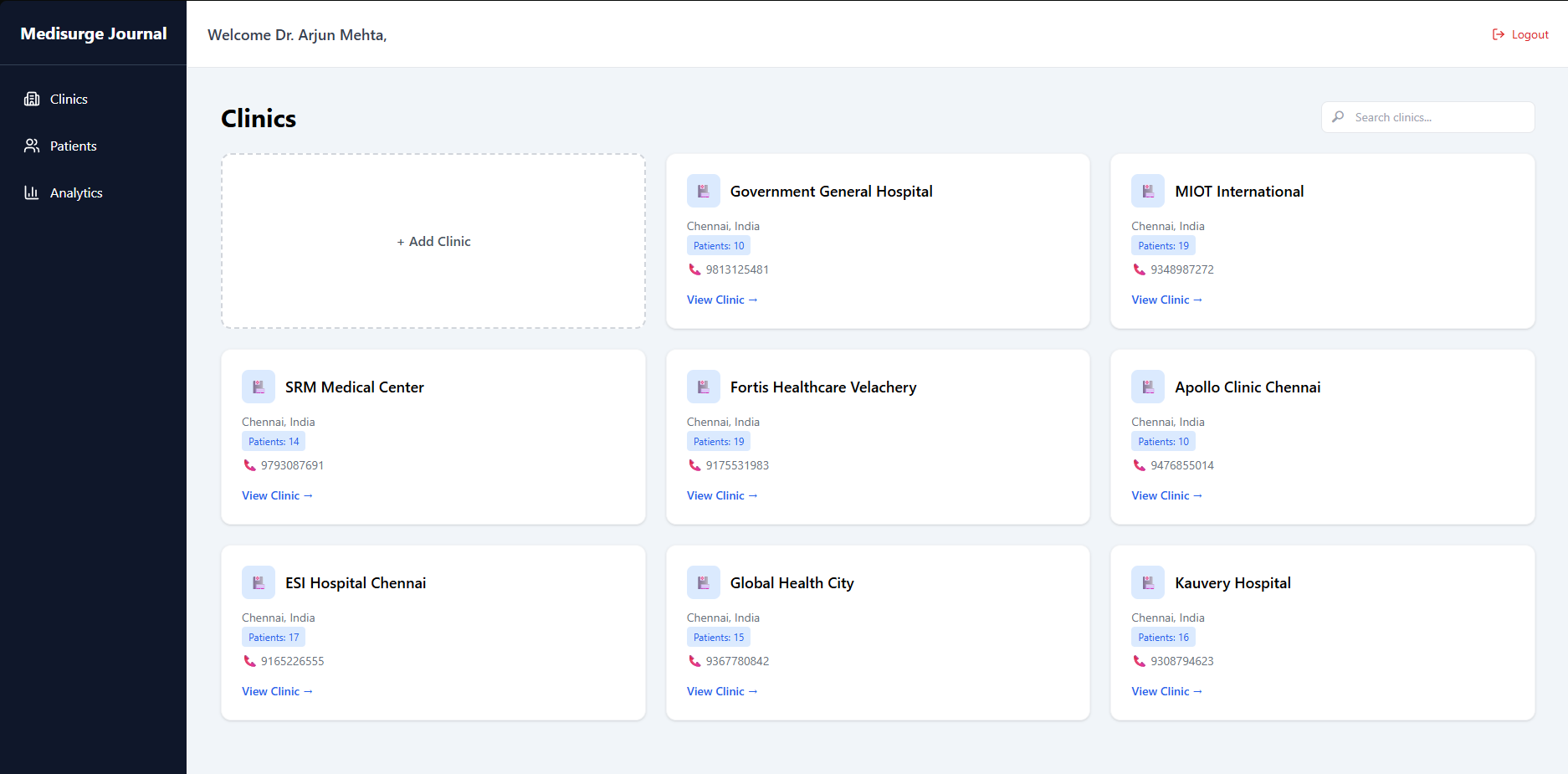The height and width of the screenshot is (774, 1568).
Task: Click ESI Hospital Chennai building icon
Action: (x=259, y=582)
